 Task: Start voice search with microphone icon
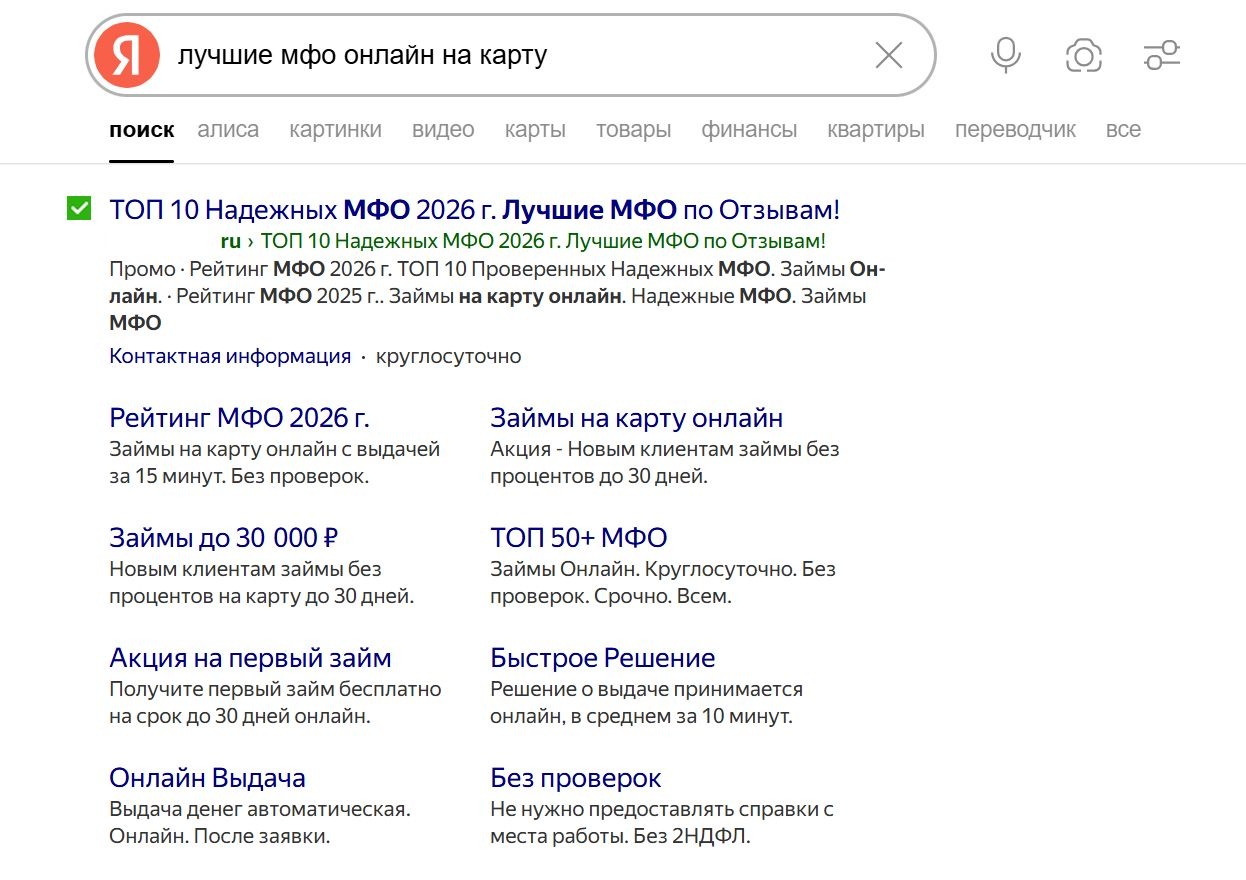(x=1006, y=55)
